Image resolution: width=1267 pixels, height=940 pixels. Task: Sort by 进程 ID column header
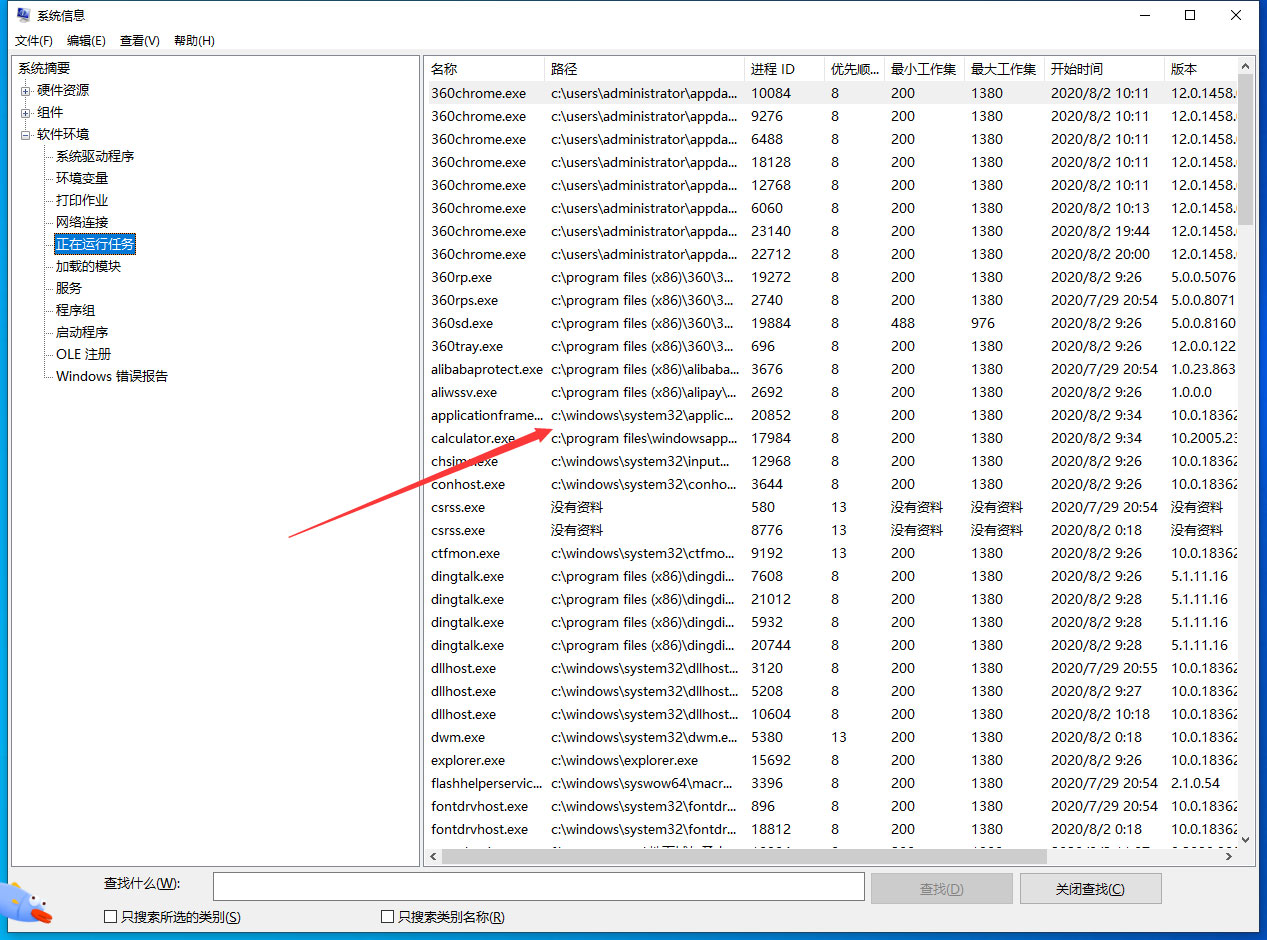tap(784, 69)
